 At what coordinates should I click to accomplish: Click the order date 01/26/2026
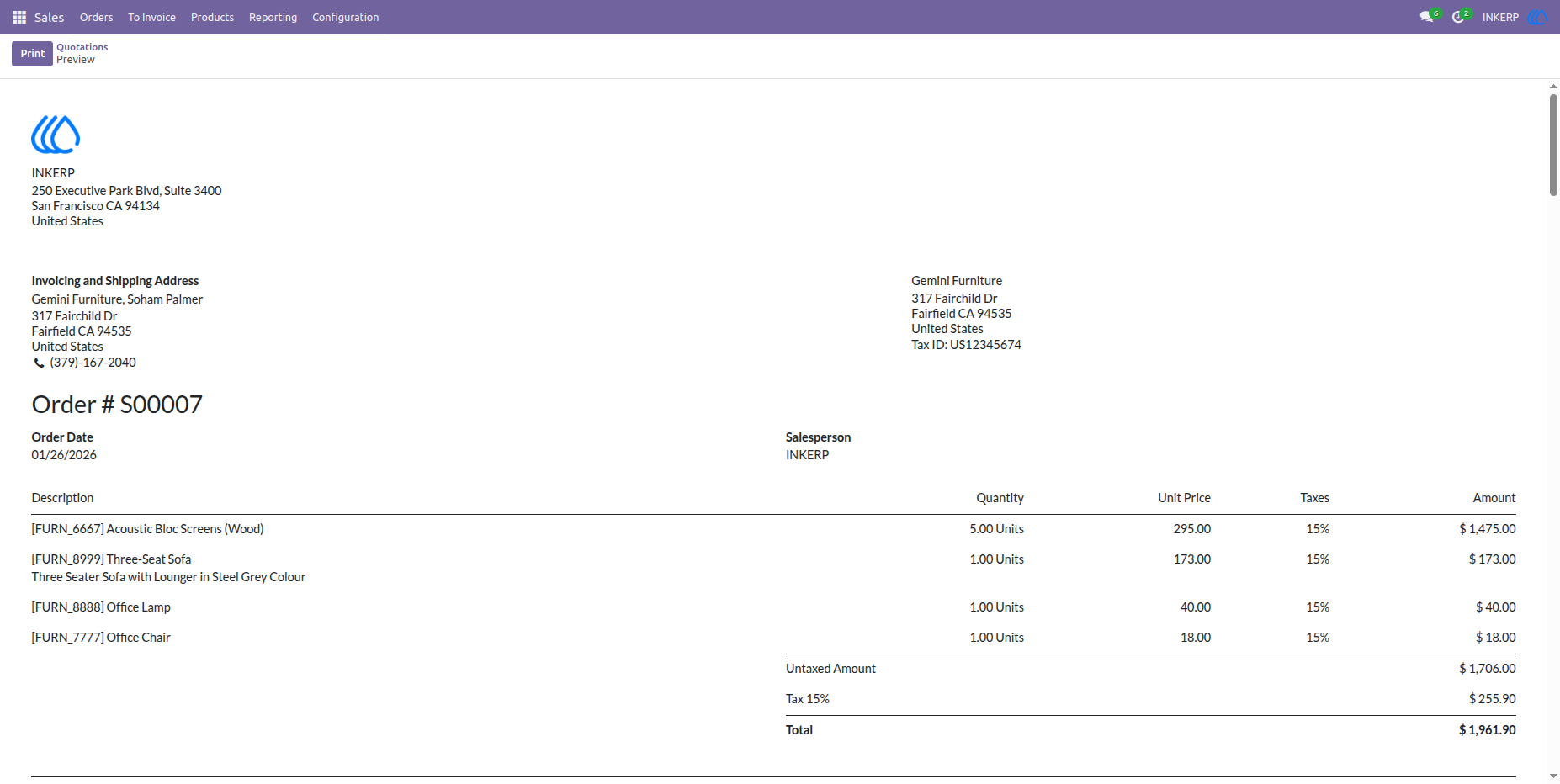pos(64,455)
